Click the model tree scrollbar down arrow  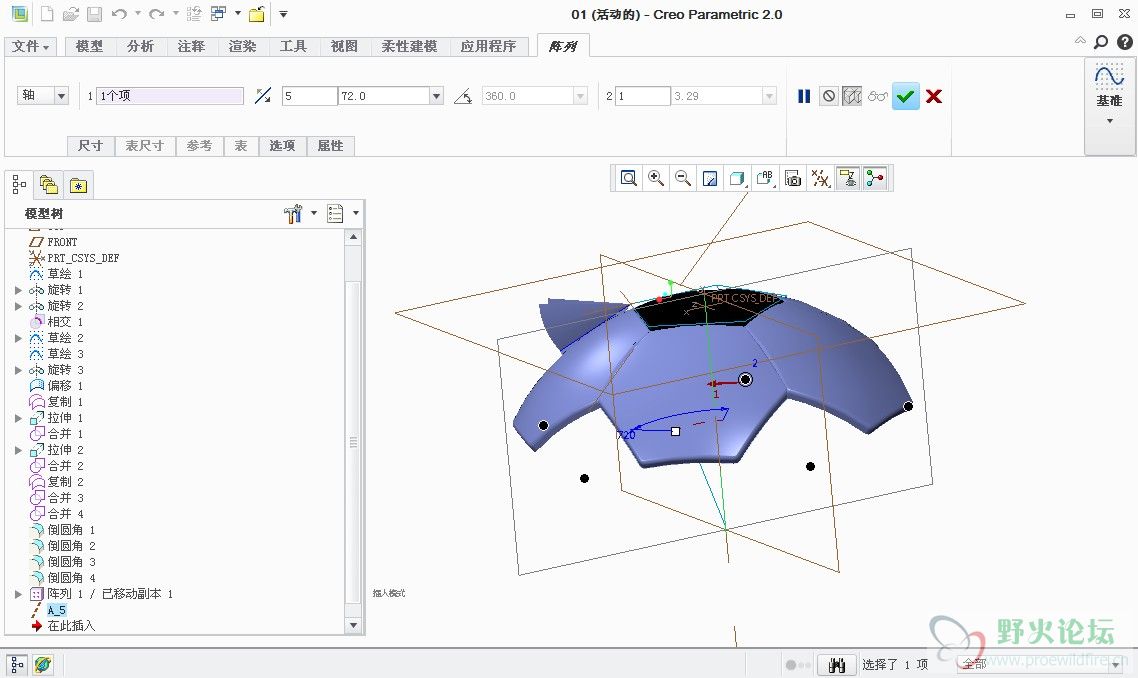[353, 625]
